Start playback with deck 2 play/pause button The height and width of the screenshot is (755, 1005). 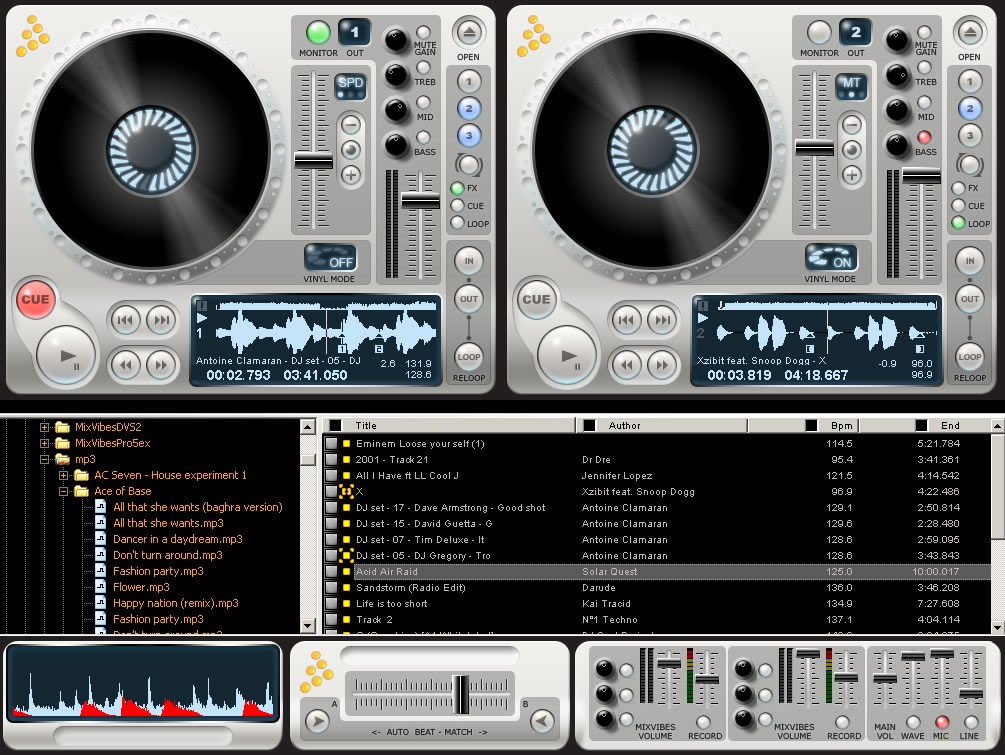pyautogui.click(x=567, y=356)
